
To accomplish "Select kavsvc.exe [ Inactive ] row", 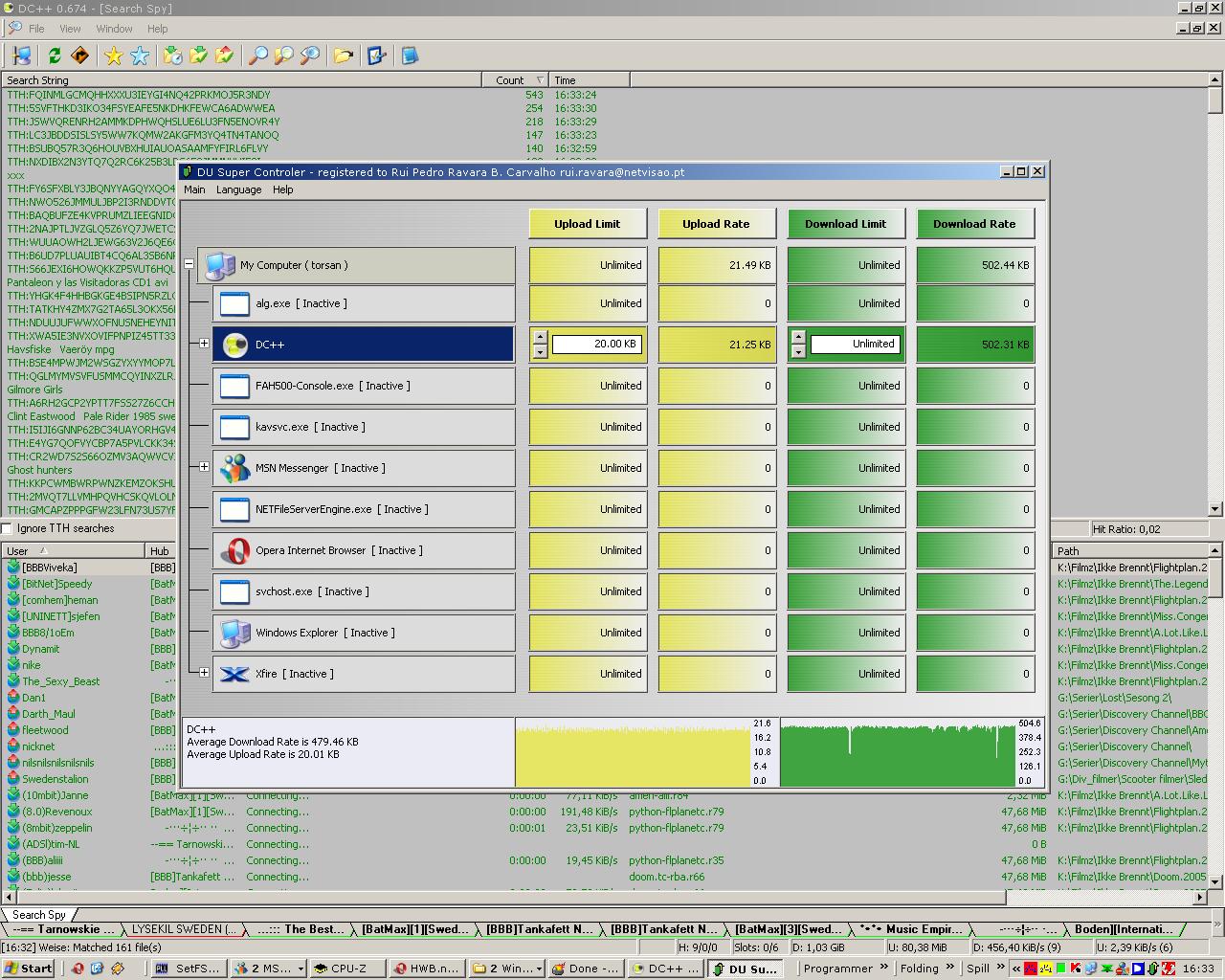I will pyautogui.click(x=364, y=427).
